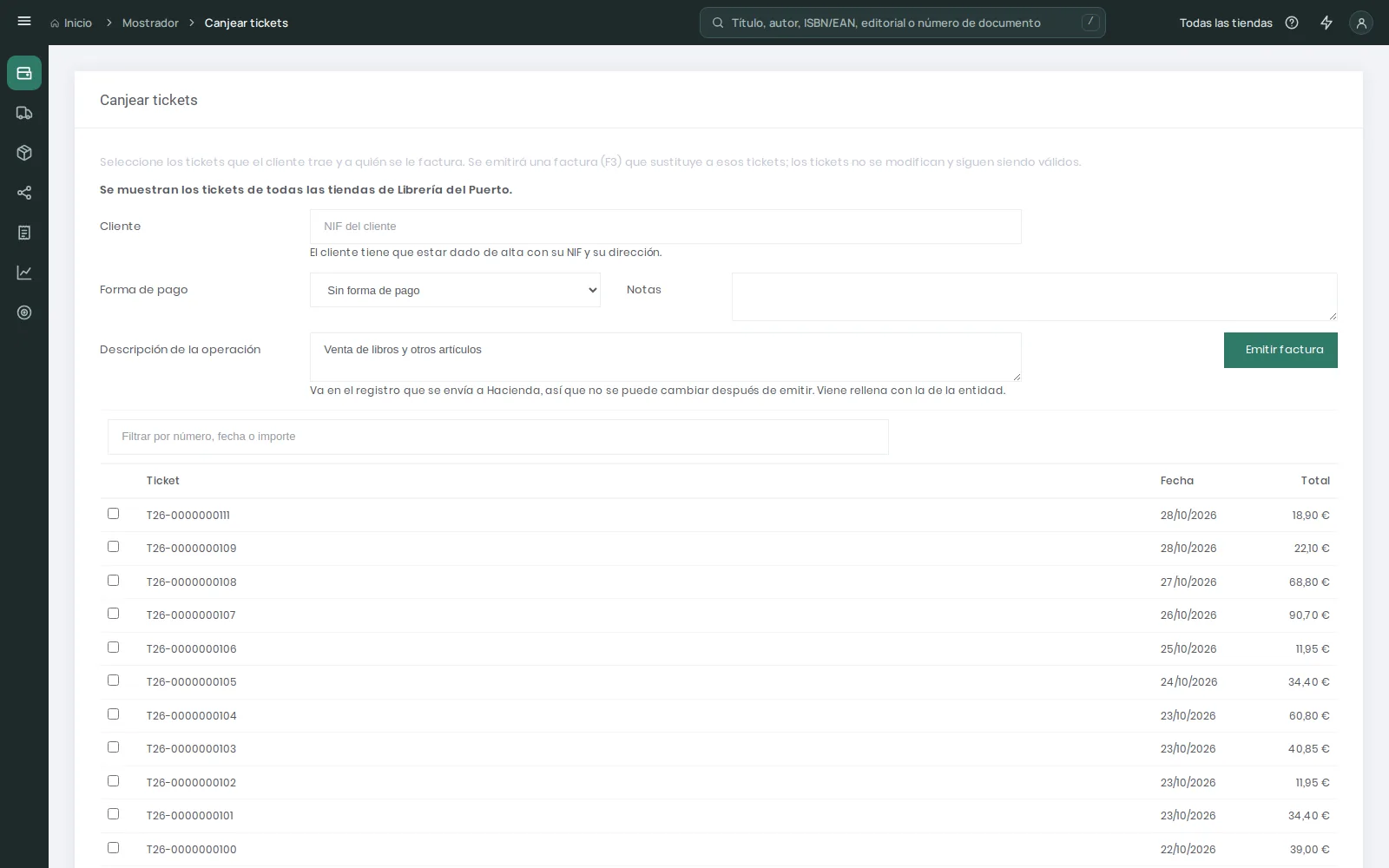
Task: Open the box package sidebar icon
Action: [x=24, y=153]
